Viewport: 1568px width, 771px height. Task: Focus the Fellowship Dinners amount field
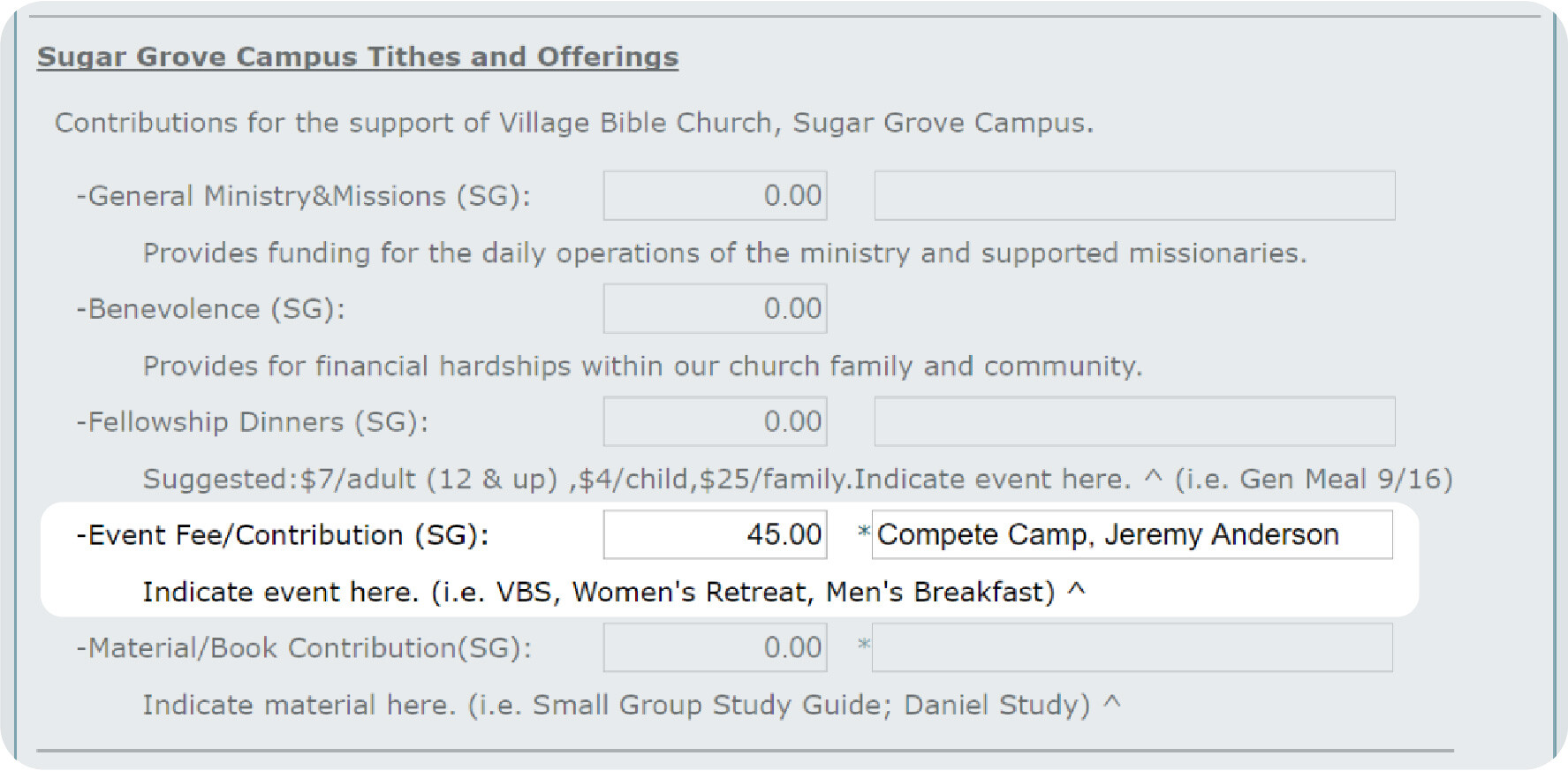coord(716,421)
